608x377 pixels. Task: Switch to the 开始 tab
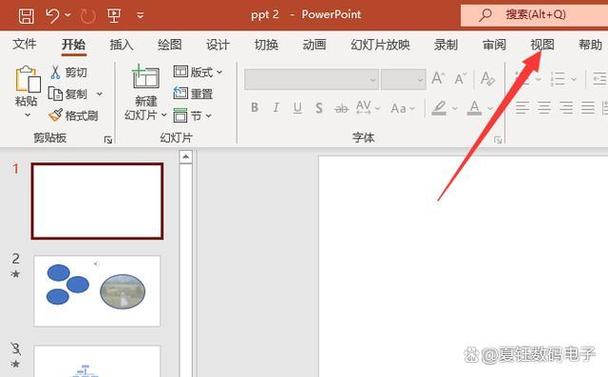[x=74, y=44]
